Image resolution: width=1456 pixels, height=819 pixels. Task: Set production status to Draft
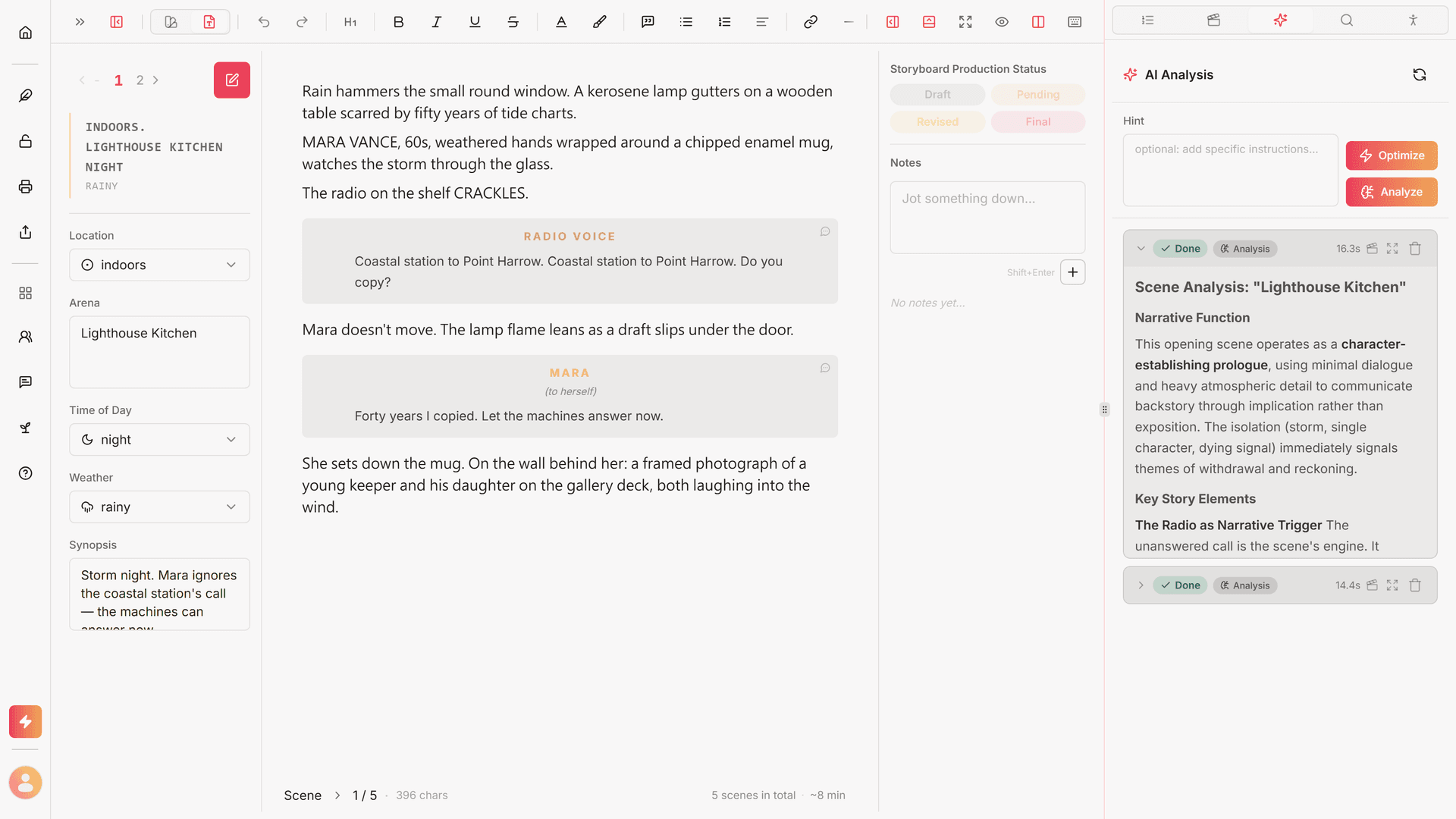click(937, 95)
